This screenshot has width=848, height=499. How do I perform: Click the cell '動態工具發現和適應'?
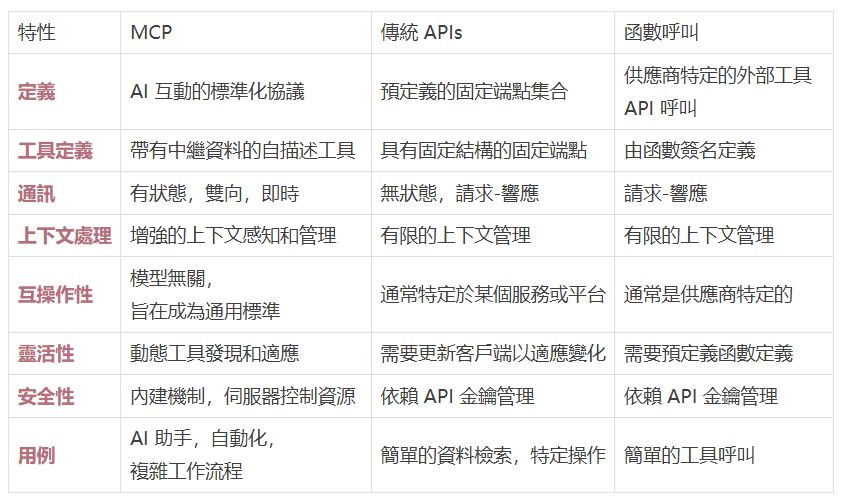pos(214,354)
